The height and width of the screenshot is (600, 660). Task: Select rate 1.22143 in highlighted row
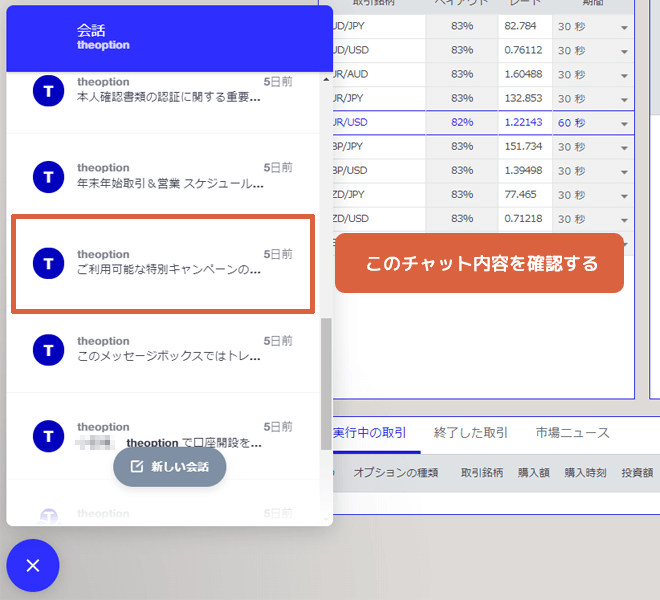(525, 123)
